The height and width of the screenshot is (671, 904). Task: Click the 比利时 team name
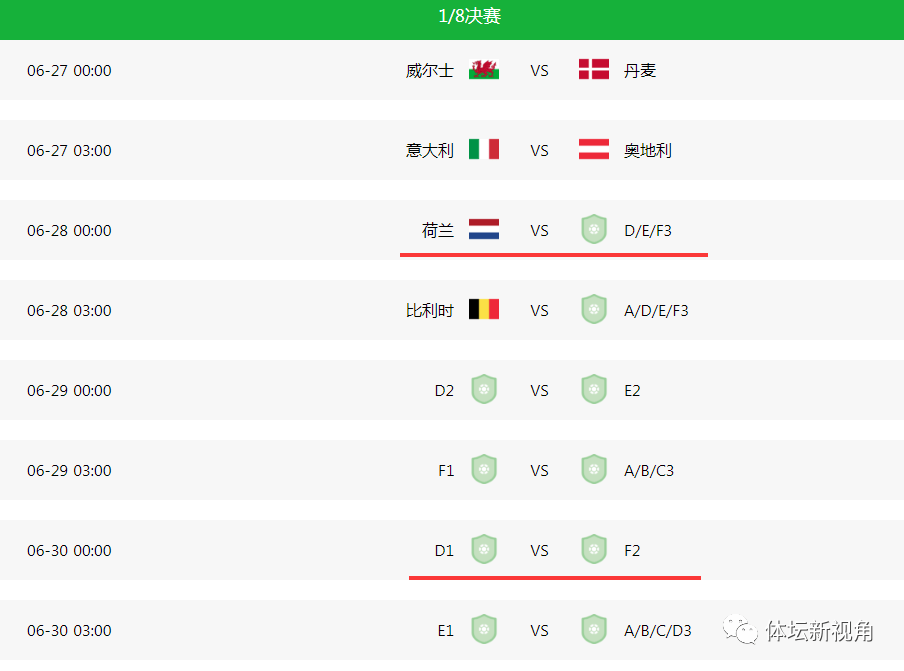click(430, 311)
